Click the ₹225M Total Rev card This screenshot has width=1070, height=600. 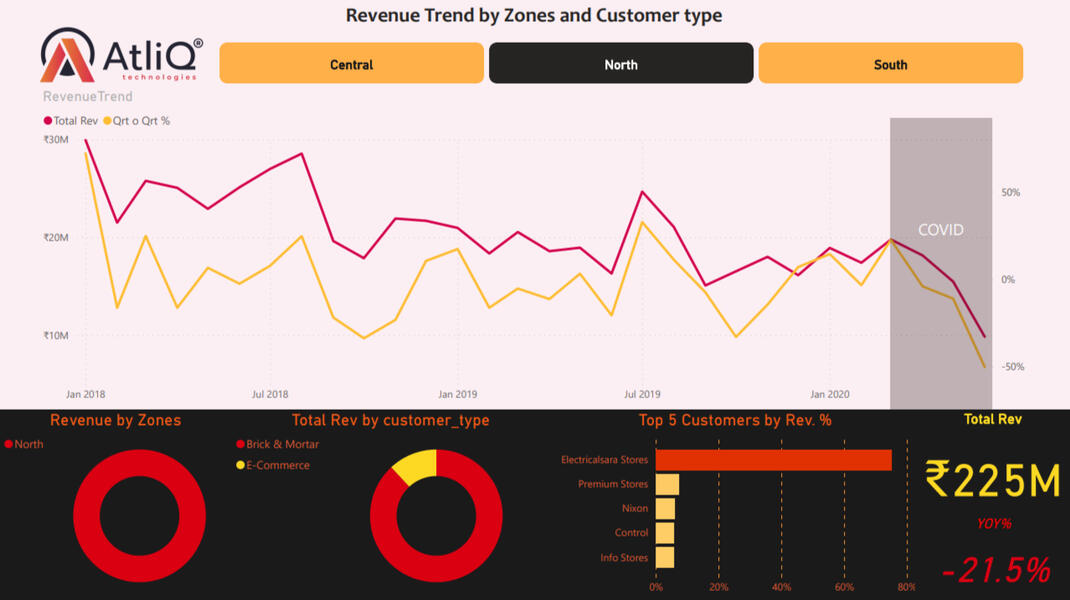(992, 480)
